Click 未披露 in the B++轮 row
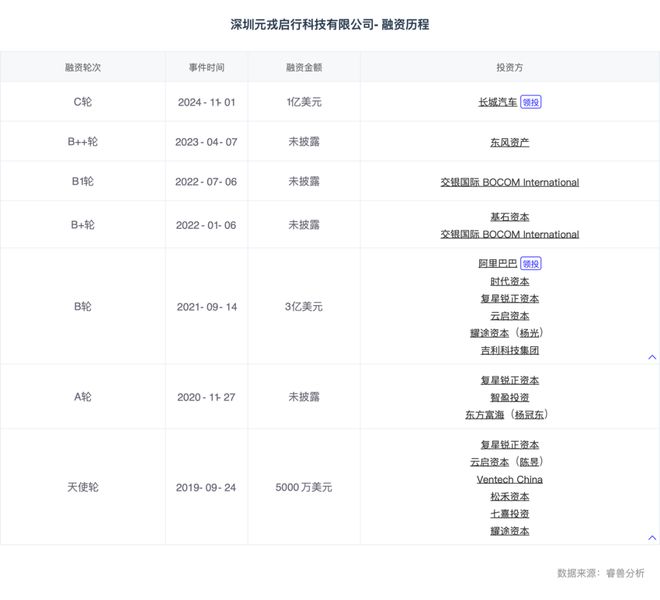660x600 pixels. [x=304, y=141]
